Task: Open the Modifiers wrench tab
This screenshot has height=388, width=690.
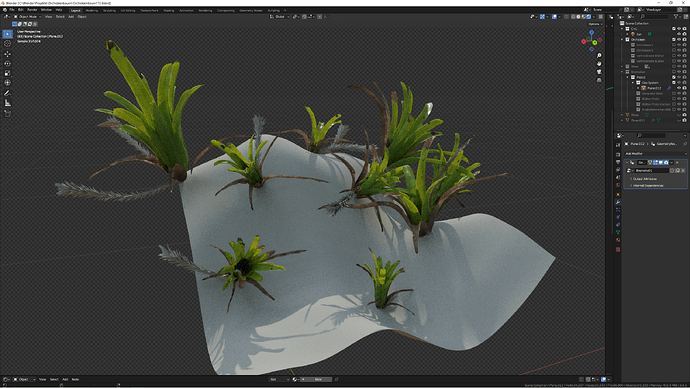Action: pyautogui.click(x=618, y=202)
